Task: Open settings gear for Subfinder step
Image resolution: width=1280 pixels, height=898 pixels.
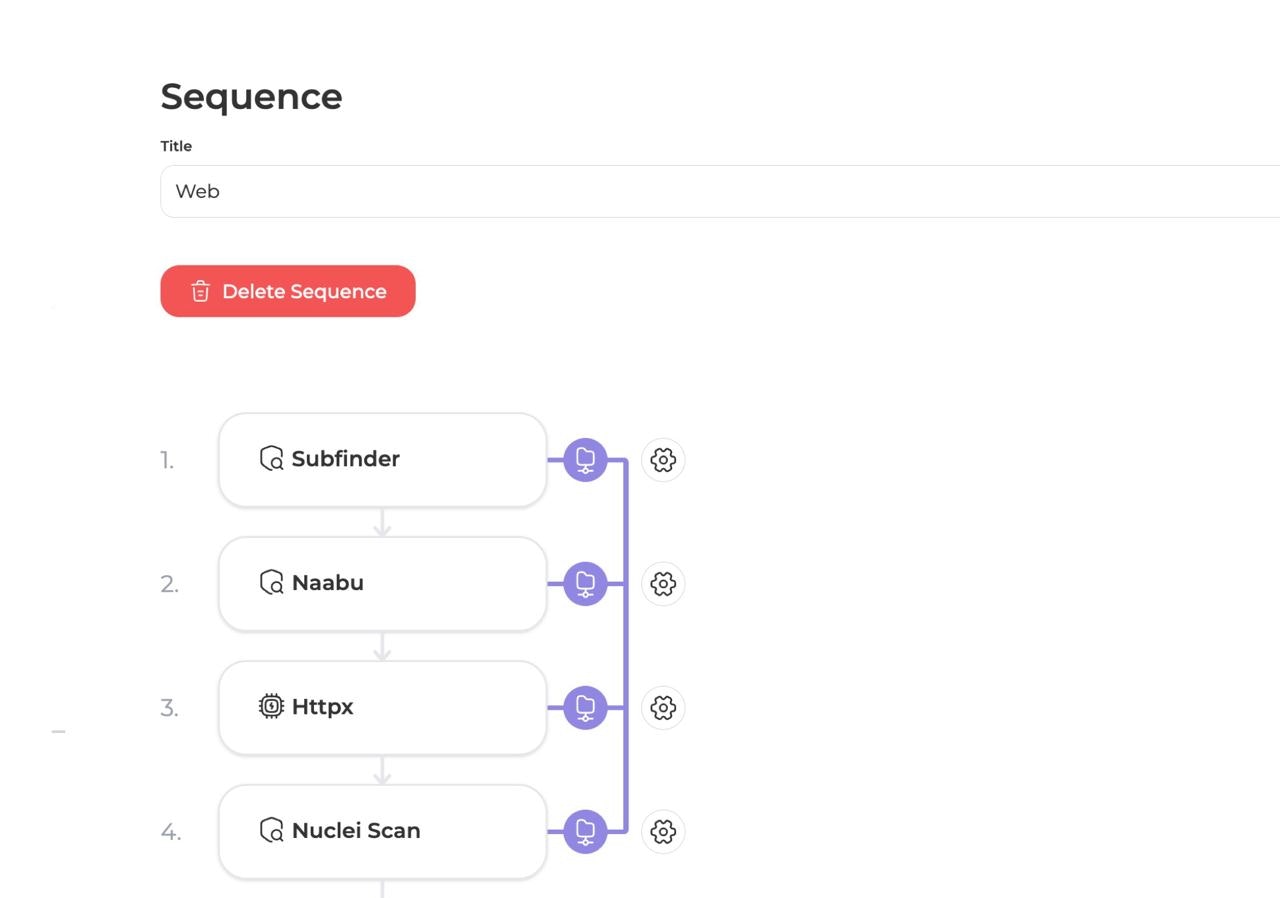Action: point(663,460)
